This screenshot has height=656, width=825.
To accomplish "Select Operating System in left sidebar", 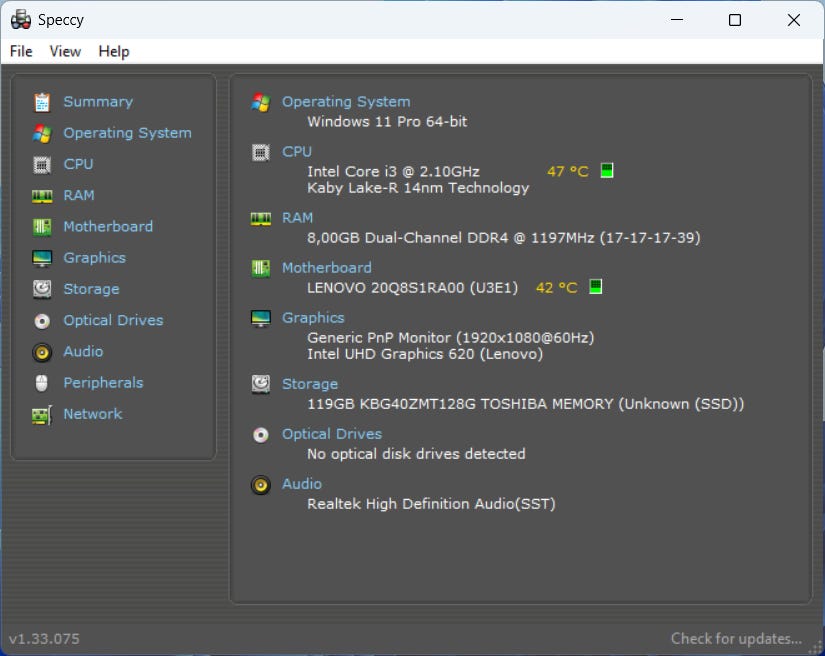I will click(127, 133).
